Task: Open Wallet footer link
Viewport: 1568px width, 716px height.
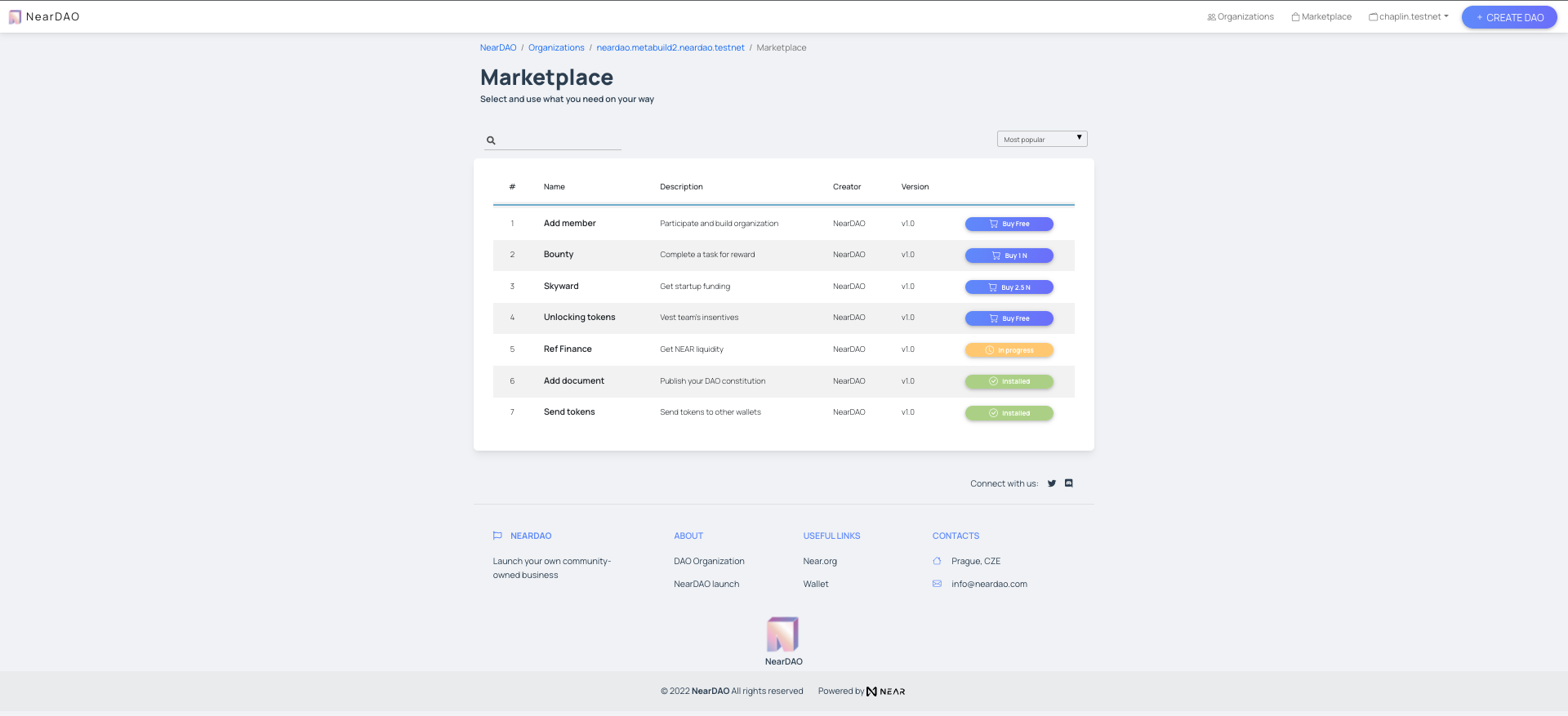Action: tap(816, 585)
